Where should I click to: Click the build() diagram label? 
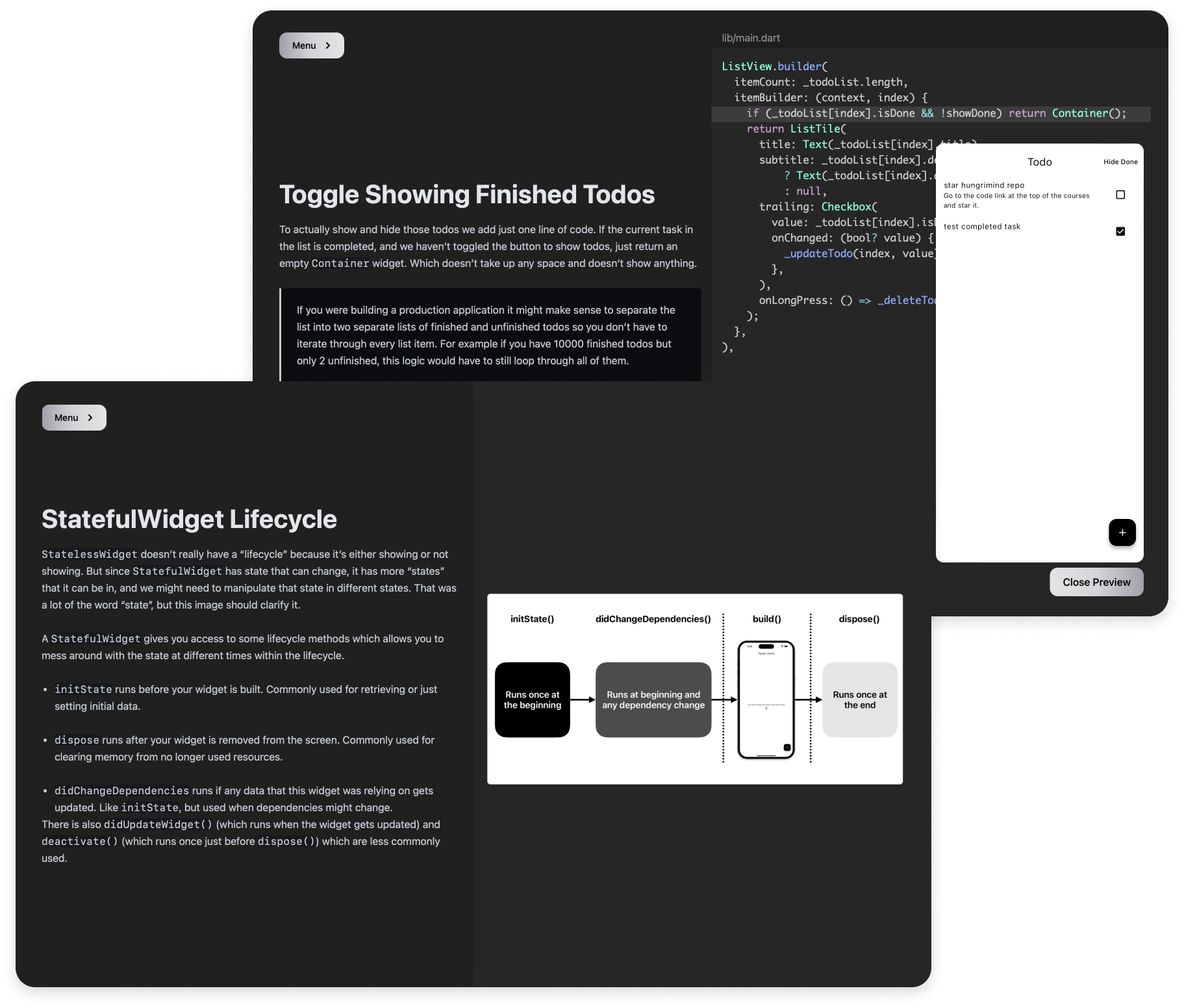[766, 619]
